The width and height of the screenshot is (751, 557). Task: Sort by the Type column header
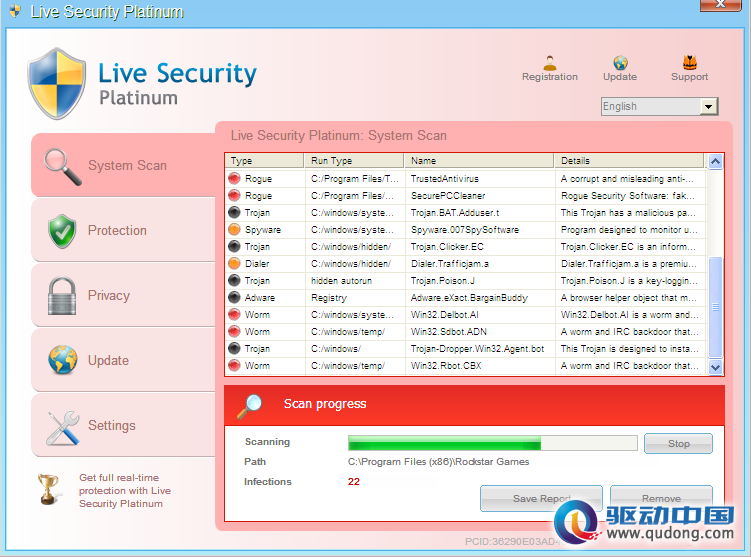tap(264, 160)
